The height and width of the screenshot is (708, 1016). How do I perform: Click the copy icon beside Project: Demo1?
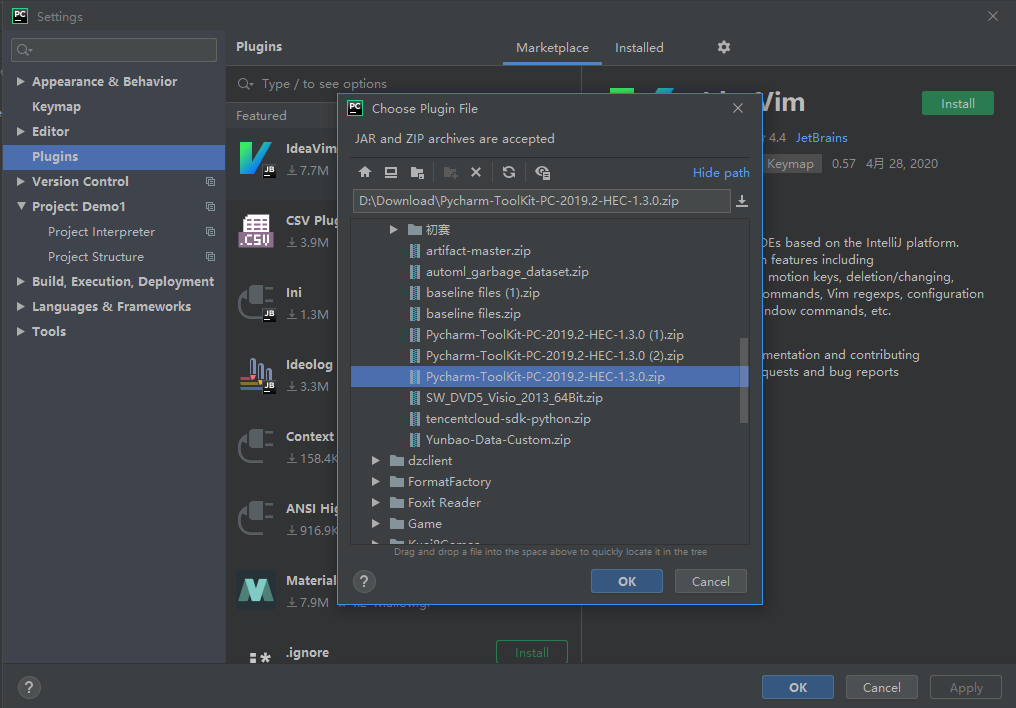pyautogui.click(x=211, y=207)
